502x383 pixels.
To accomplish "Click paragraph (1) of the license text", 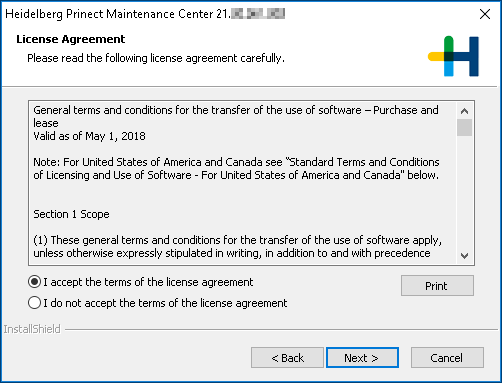I will 238,247.
